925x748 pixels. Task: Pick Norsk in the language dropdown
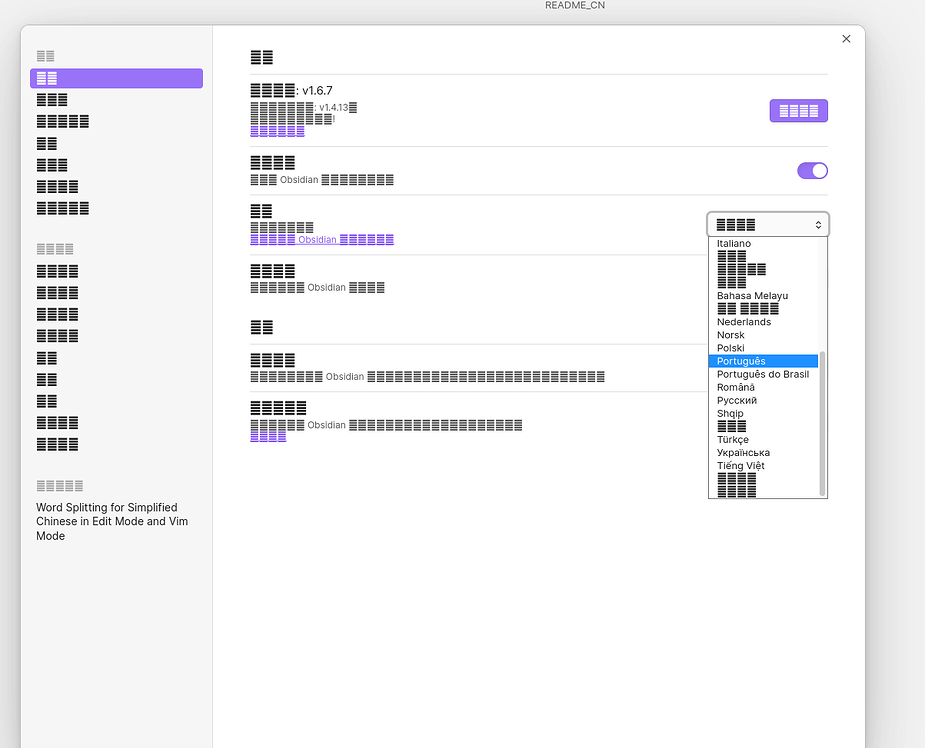(731, 335)
